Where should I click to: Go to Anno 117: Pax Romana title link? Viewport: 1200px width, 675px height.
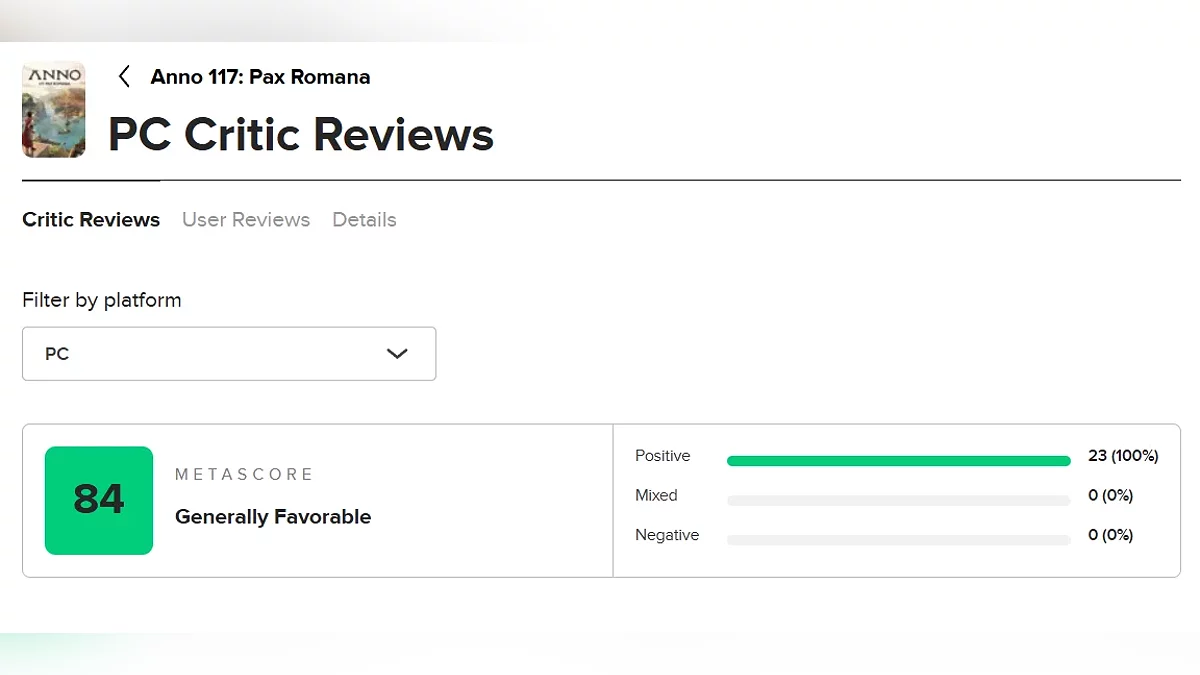tap(260, 77)
